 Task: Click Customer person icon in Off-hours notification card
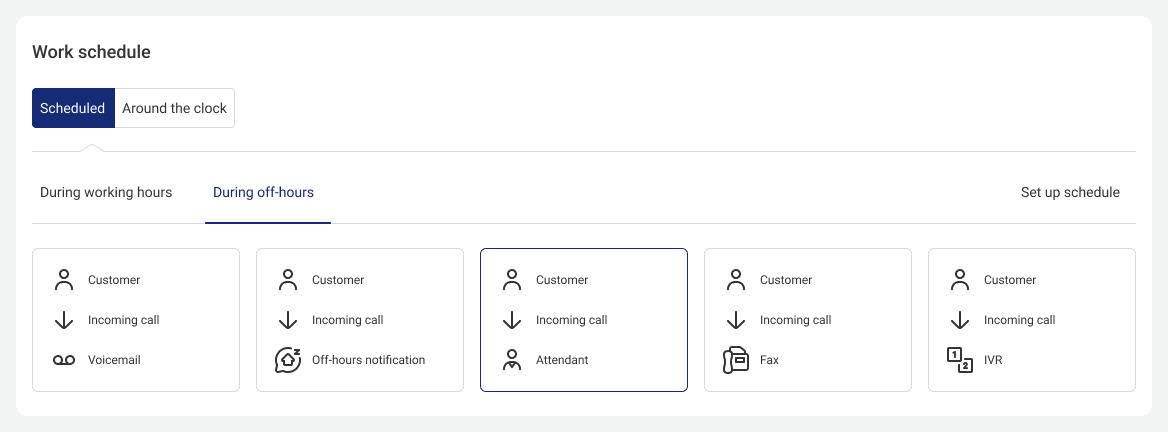tap(288, 280)
